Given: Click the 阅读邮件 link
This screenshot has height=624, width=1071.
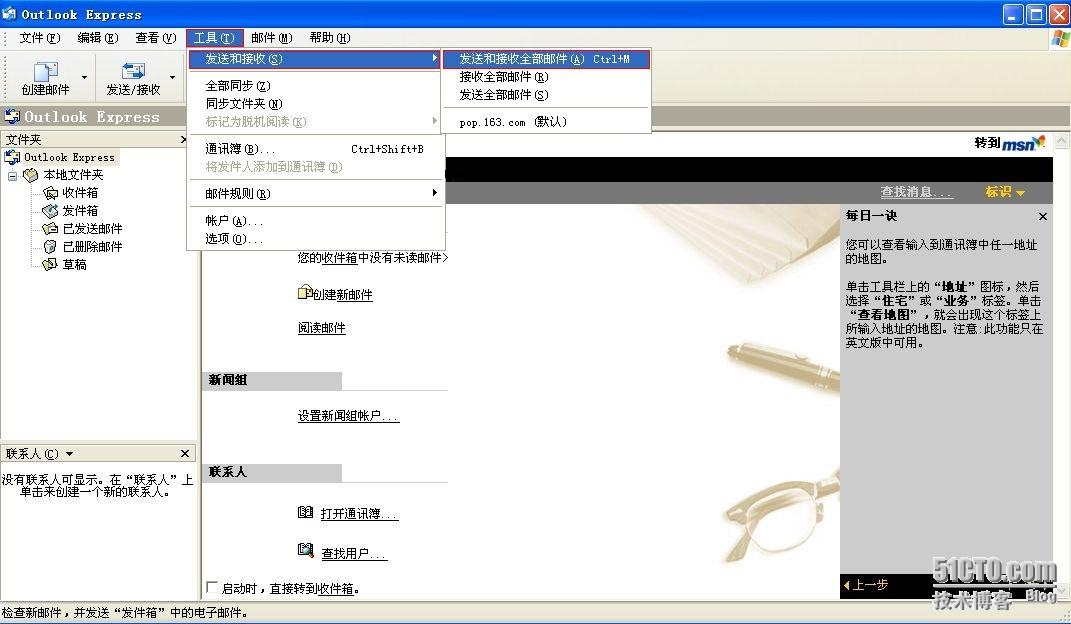Looking at the screenshot, I should [x=322, y=328].
